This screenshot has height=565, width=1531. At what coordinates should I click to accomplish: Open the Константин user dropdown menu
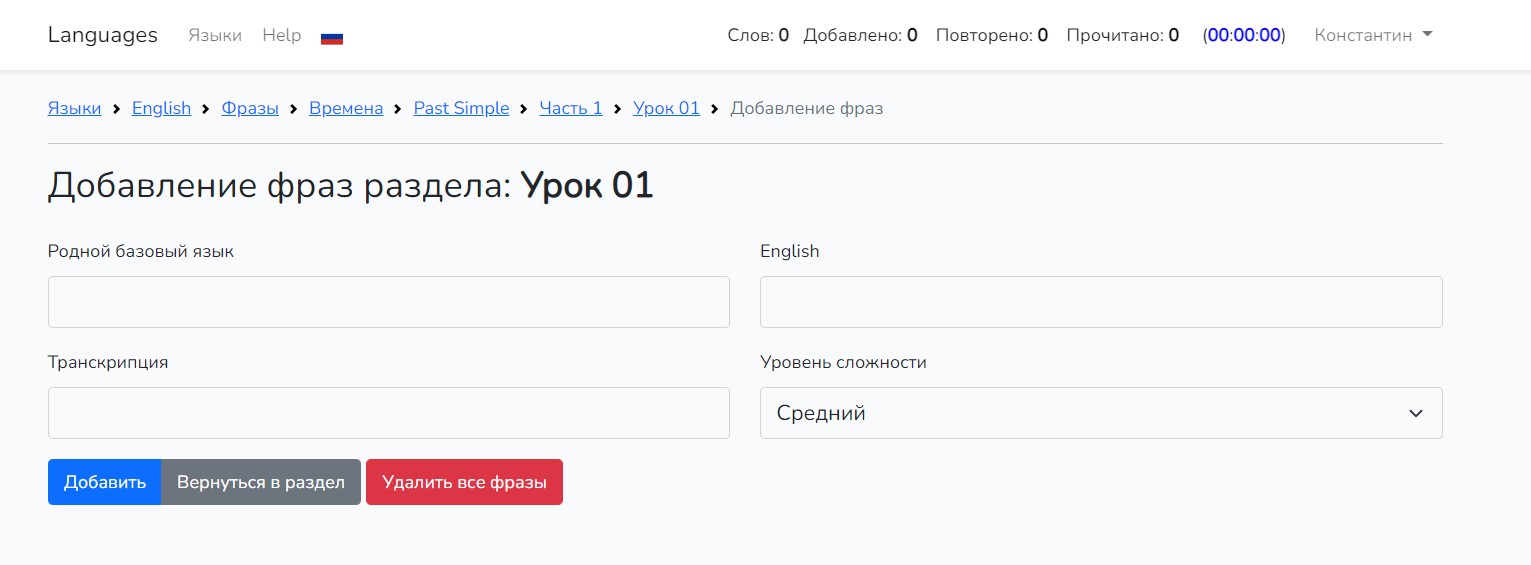tap(1372, 35)
